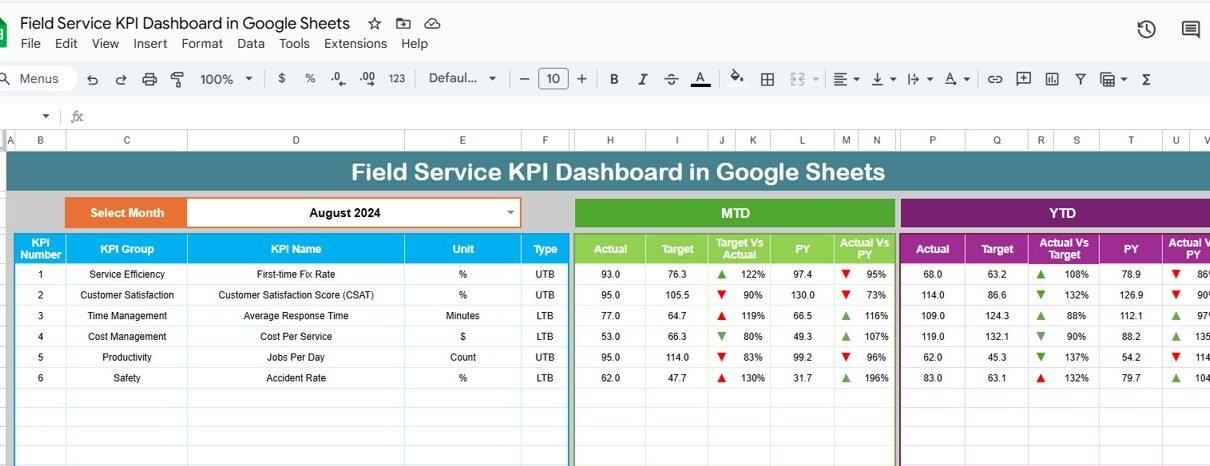
Task: Click the increase font size plus button
Action: pyautogui.click(x=582, y=79)
